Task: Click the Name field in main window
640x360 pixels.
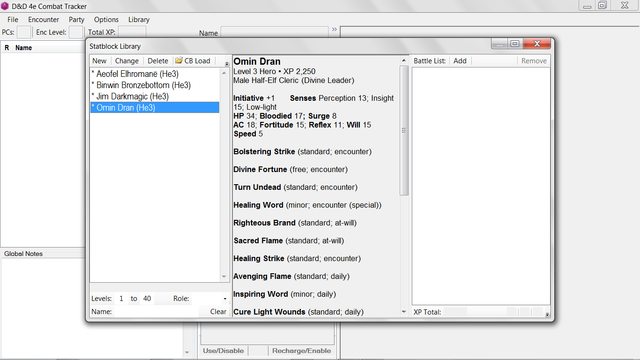Action: (x=274, y=32)
